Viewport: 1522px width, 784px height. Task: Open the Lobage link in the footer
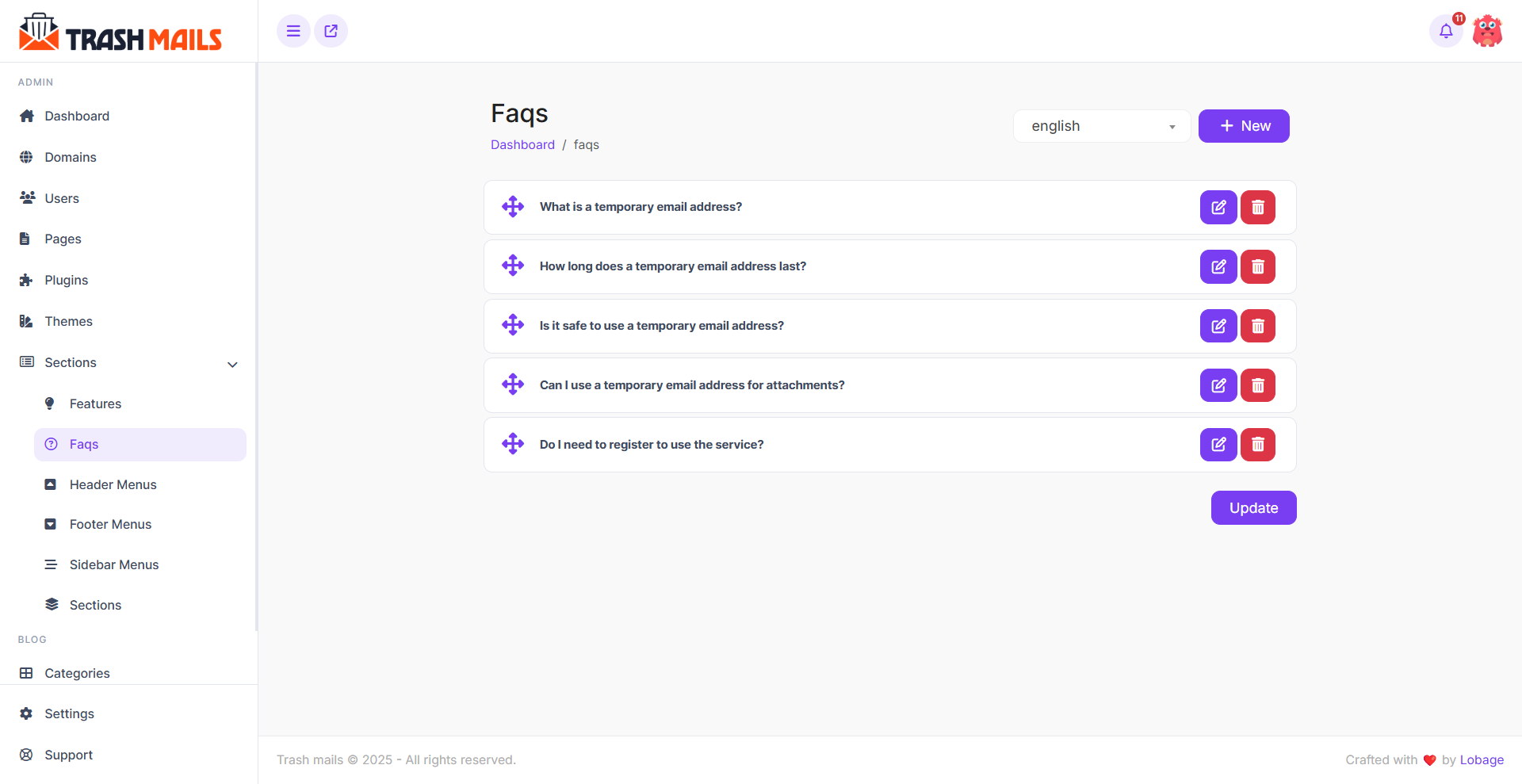coord(1481,759)
